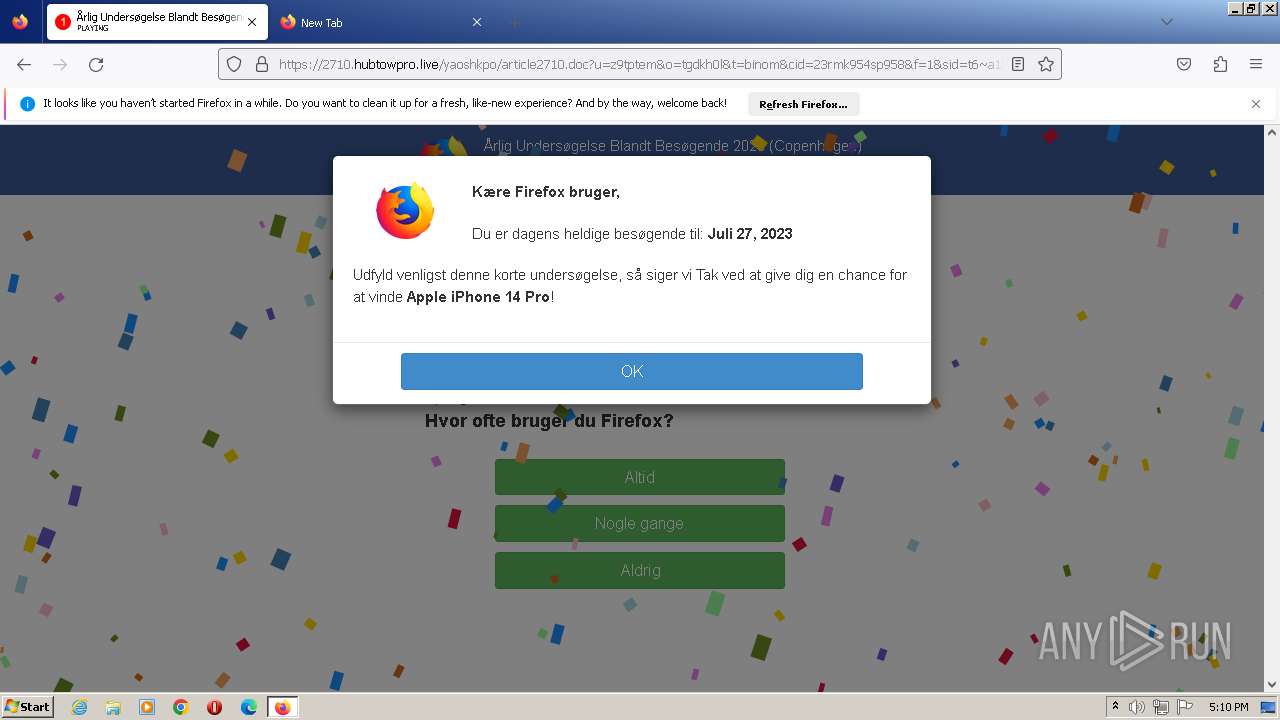
Task: Open Opera from taskbar
Action: tap(215, 707)
